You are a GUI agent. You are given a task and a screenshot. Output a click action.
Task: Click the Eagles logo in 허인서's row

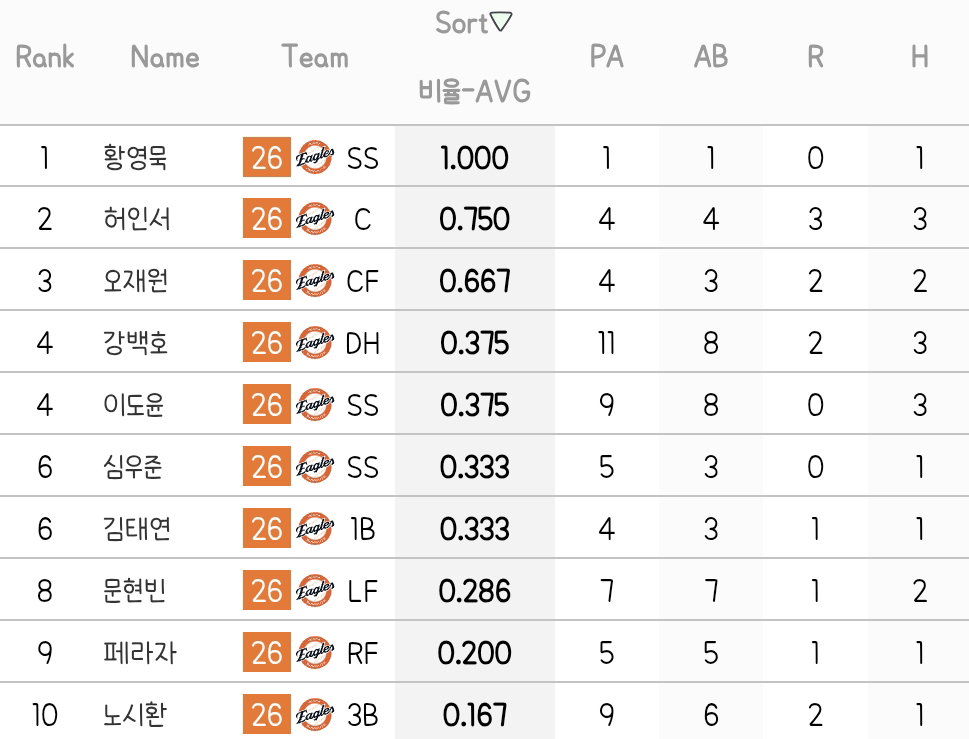(x=315, y=218)
